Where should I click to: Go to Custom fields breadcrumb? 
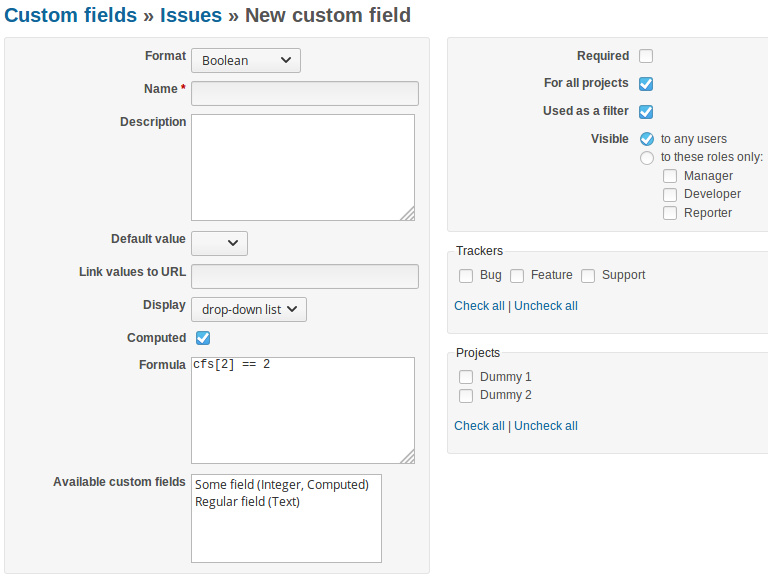(x=71, y=15)
